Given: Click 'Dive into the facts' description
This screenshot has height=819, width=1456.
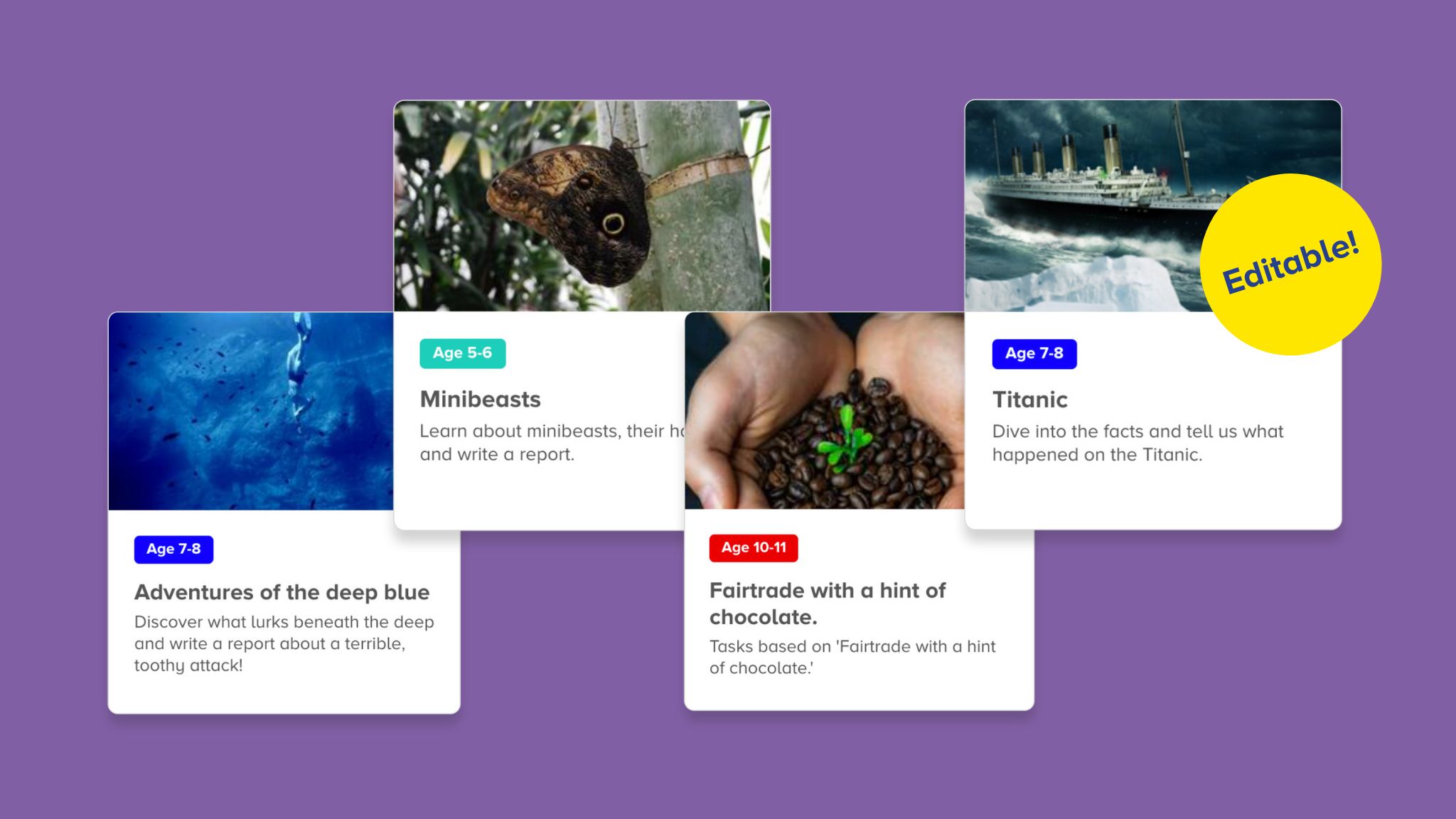Looking at the screenshot, I should pyautogui.click(x=1137, y=443).
